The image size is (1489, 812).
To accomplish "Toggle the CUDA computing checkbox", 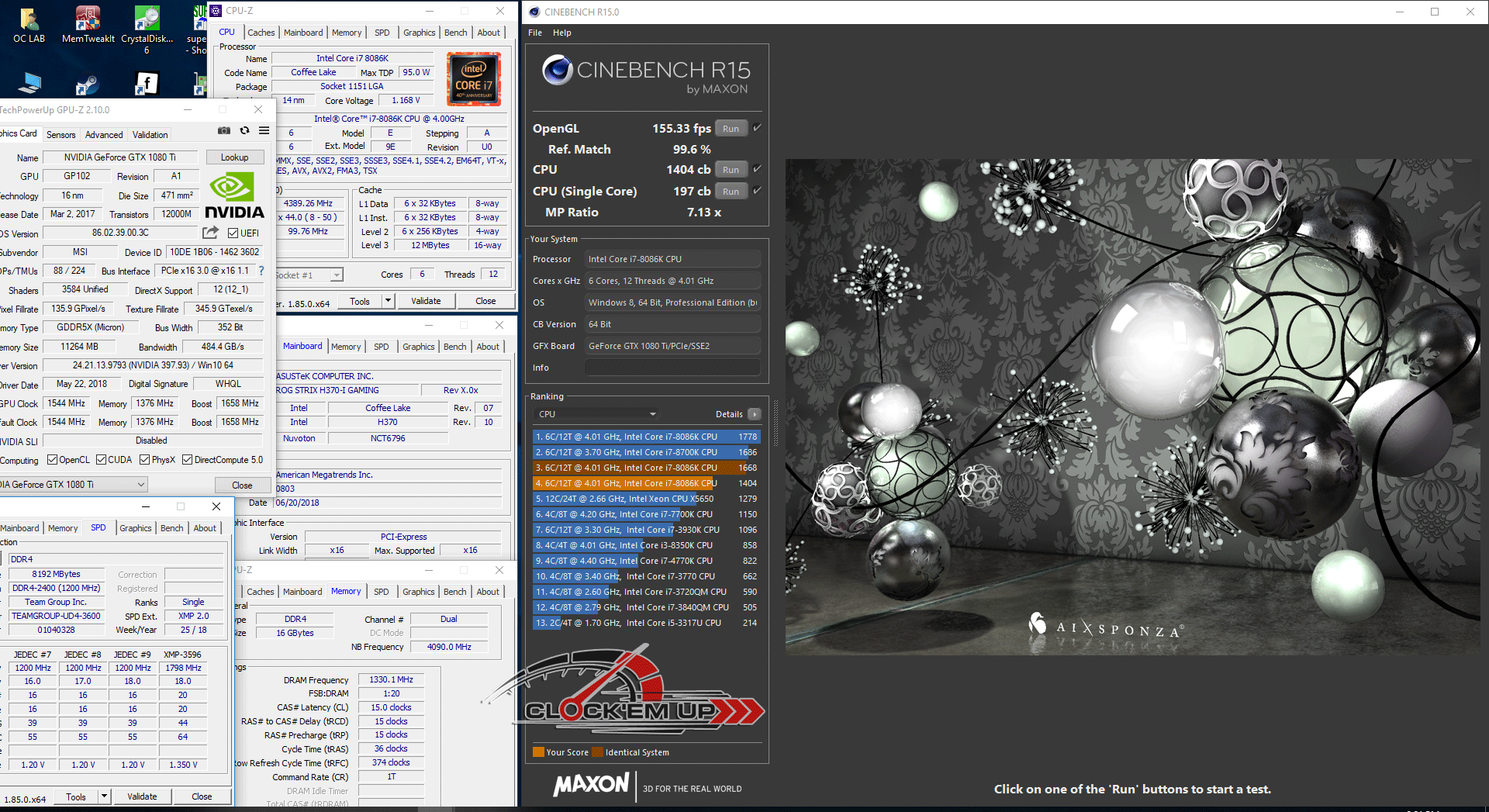I will pos(102,460).
